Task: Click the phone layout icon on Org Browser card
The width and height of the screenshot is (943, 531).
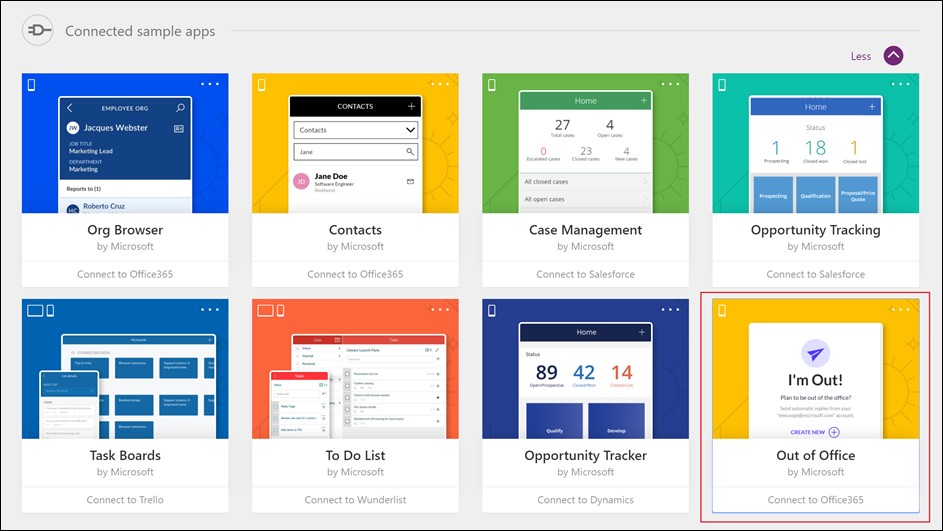Action: click(x=31, y=85)
